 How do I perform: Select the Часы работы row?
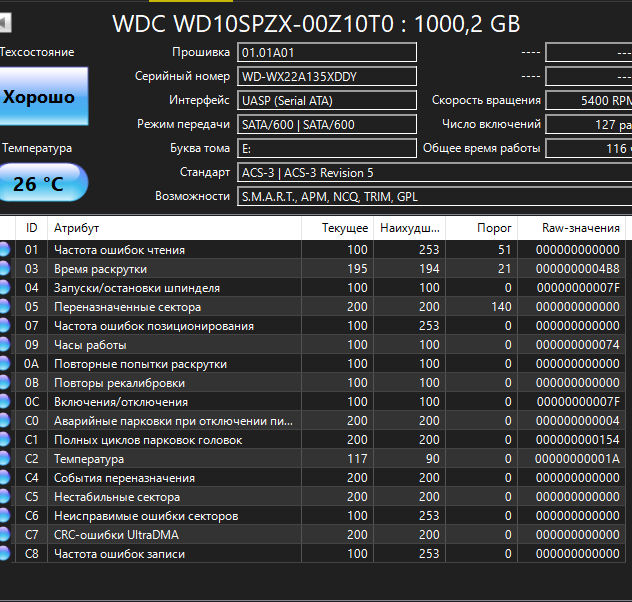click(313, 345)
